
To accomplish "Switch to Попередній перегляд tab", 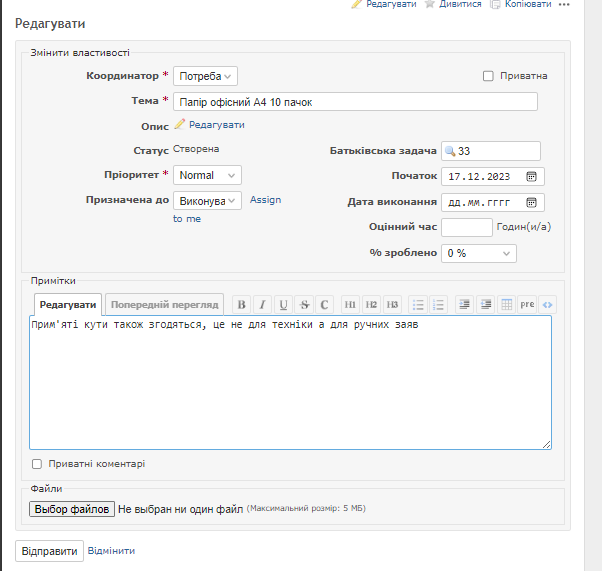I will [x=165, y=304].
